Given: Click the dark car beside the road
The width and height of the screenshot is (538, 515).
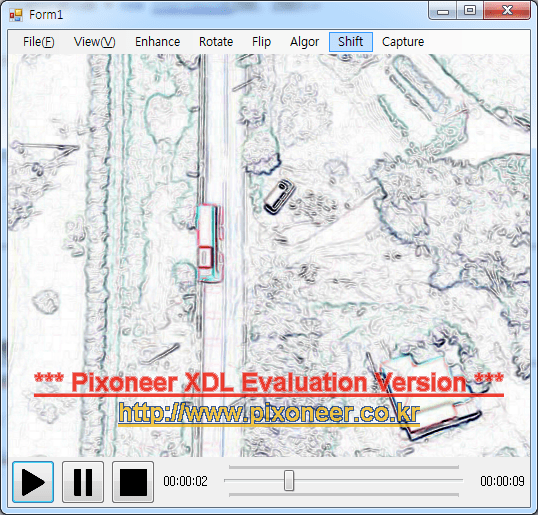Looking at the screenshot, I should pyautogui.click(x=280, y=197).
